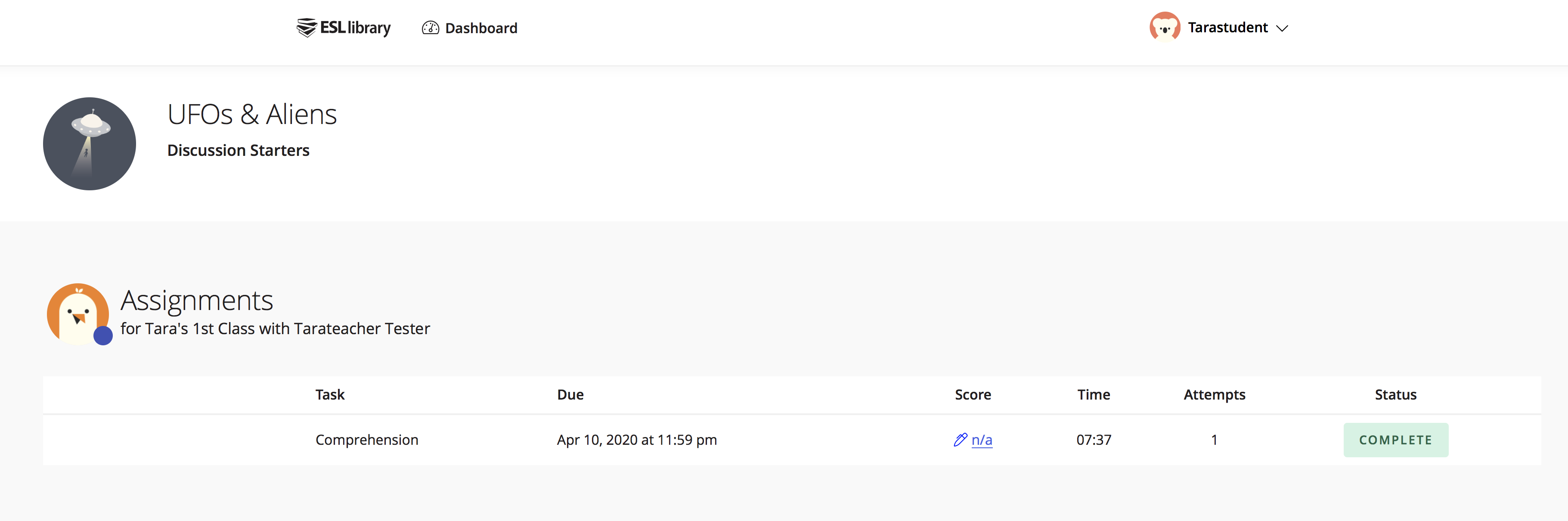Expand the Tarastudent account dropdown chevron
Image resolution: width=1568 pixels, height=521 pixels.
coord(1282,28)
